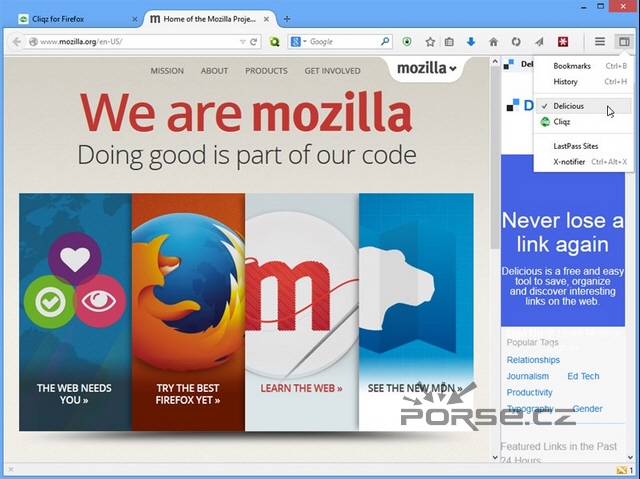640x479 pixels.
Task: Click the sidebar panel toolbar button
Action: coord(623,42)
